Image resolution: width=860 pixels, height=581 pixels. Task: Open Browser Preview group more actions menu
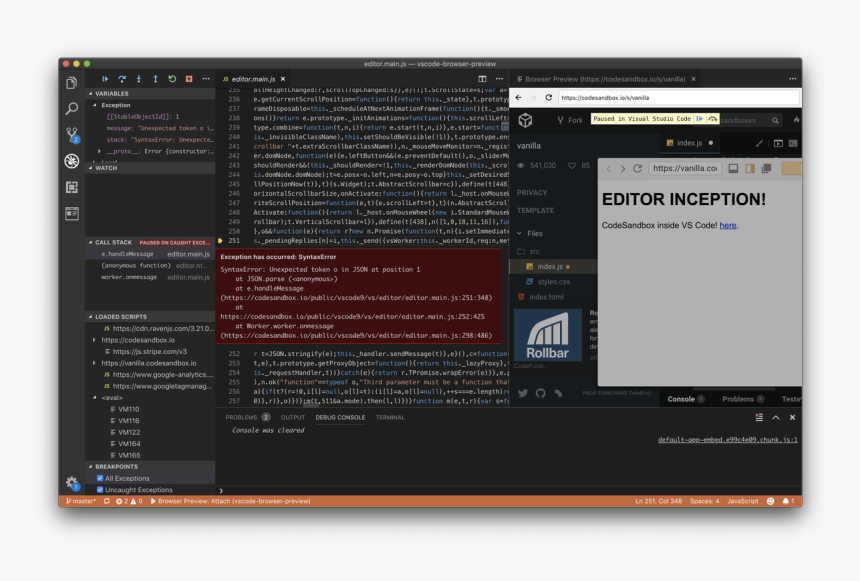pos(793,79)
